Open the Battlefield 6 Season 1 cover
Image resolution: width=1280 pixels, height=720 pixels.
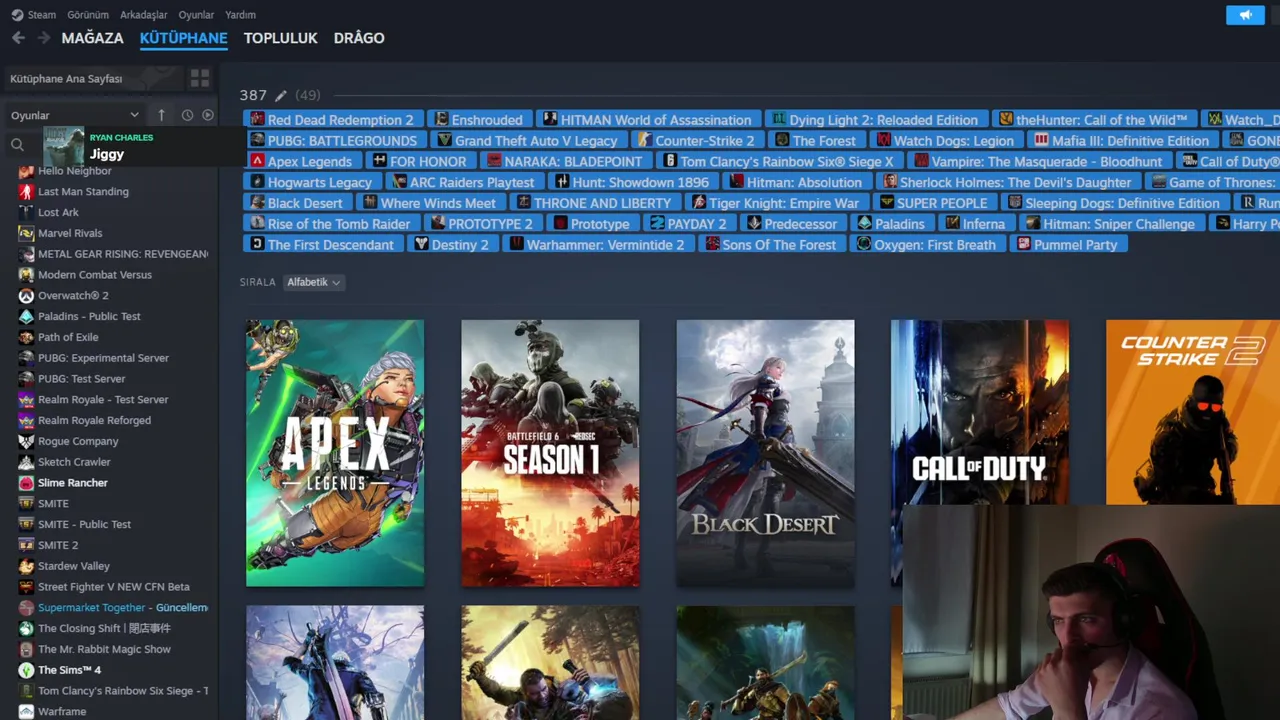point(550,453)
